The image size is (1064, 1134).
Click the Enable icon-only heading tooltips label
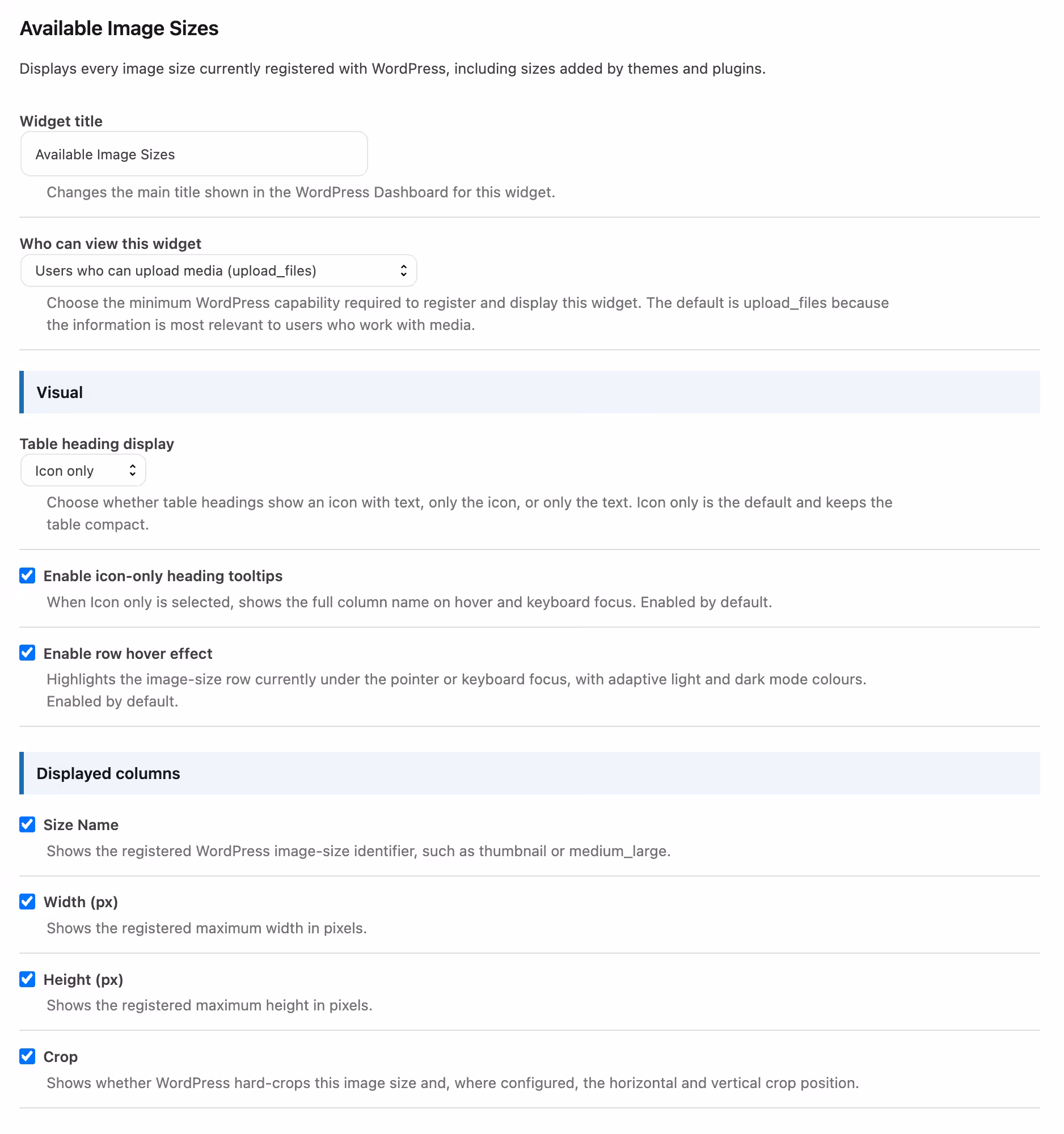163,576
